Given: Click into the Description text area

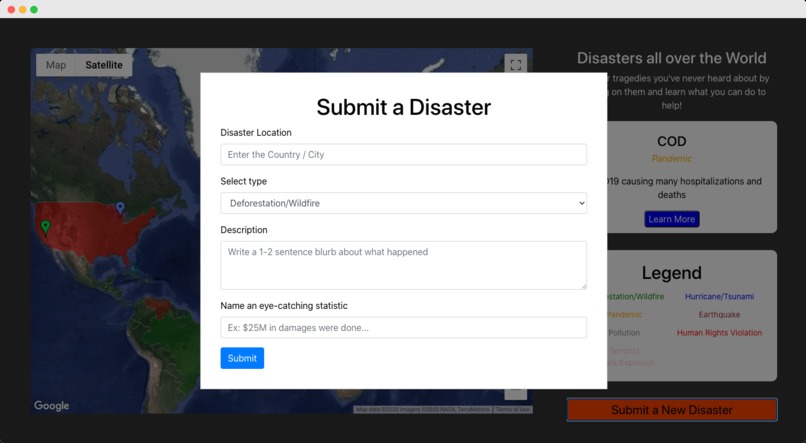Looking at the screenshot, I should coord(404,265).
